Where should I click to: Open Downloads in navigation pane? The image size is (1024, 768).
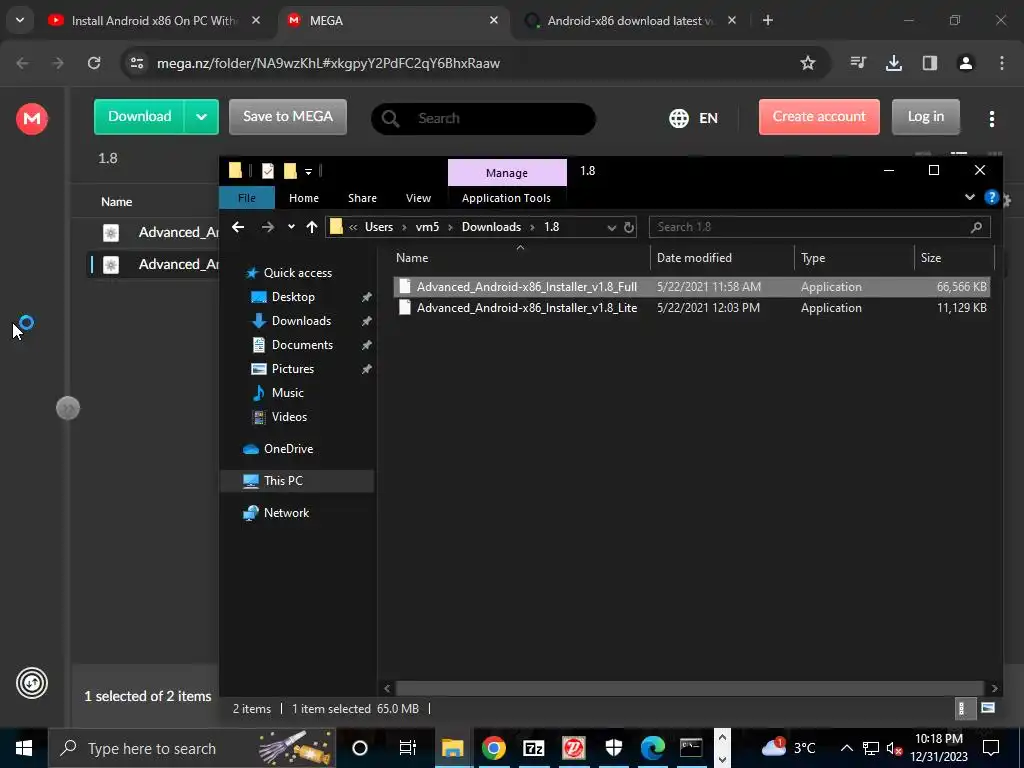[301, 321]
